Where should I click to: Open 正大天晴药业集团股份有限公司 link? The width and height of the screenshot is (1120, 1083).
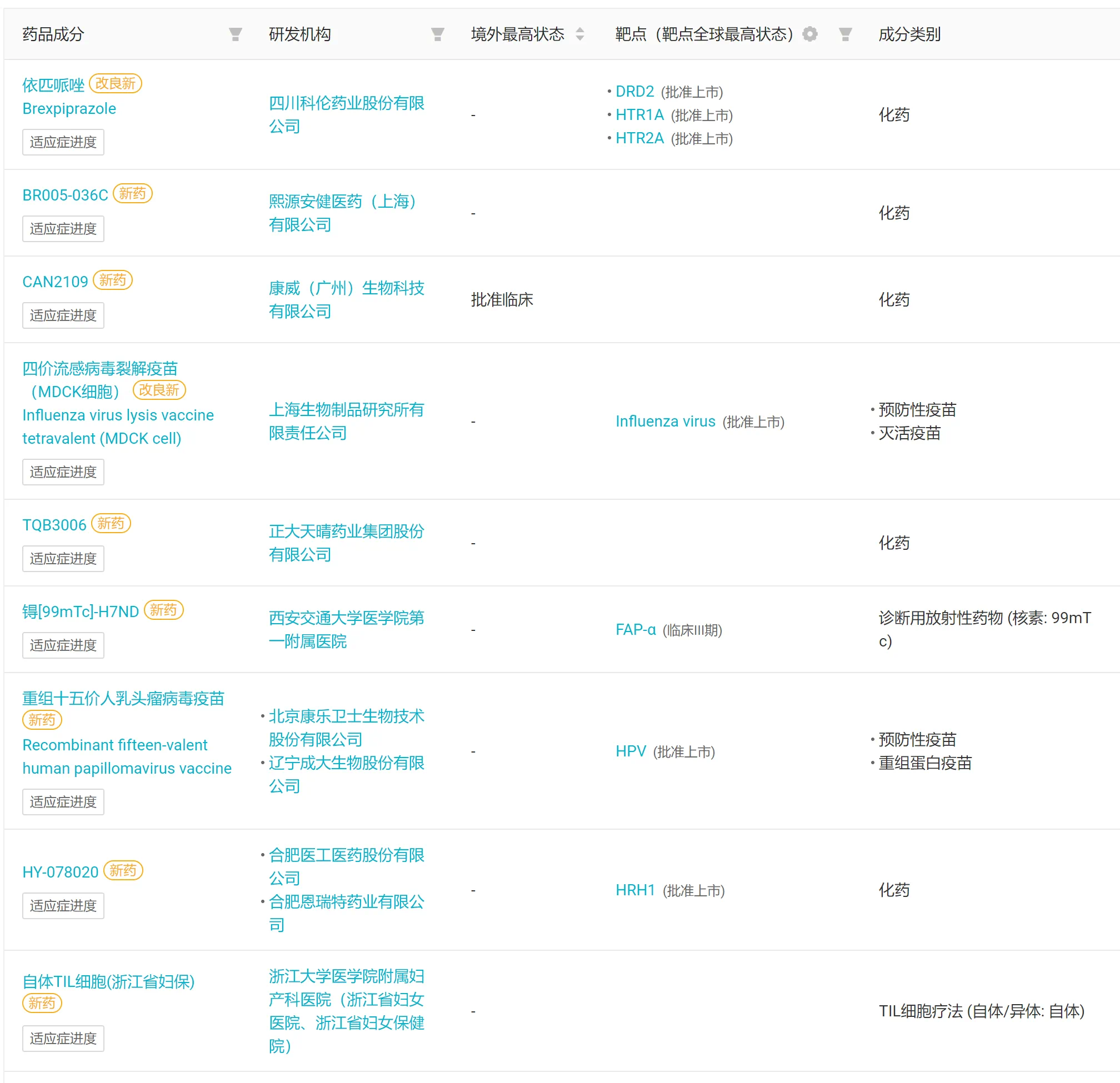coord(346,543)
